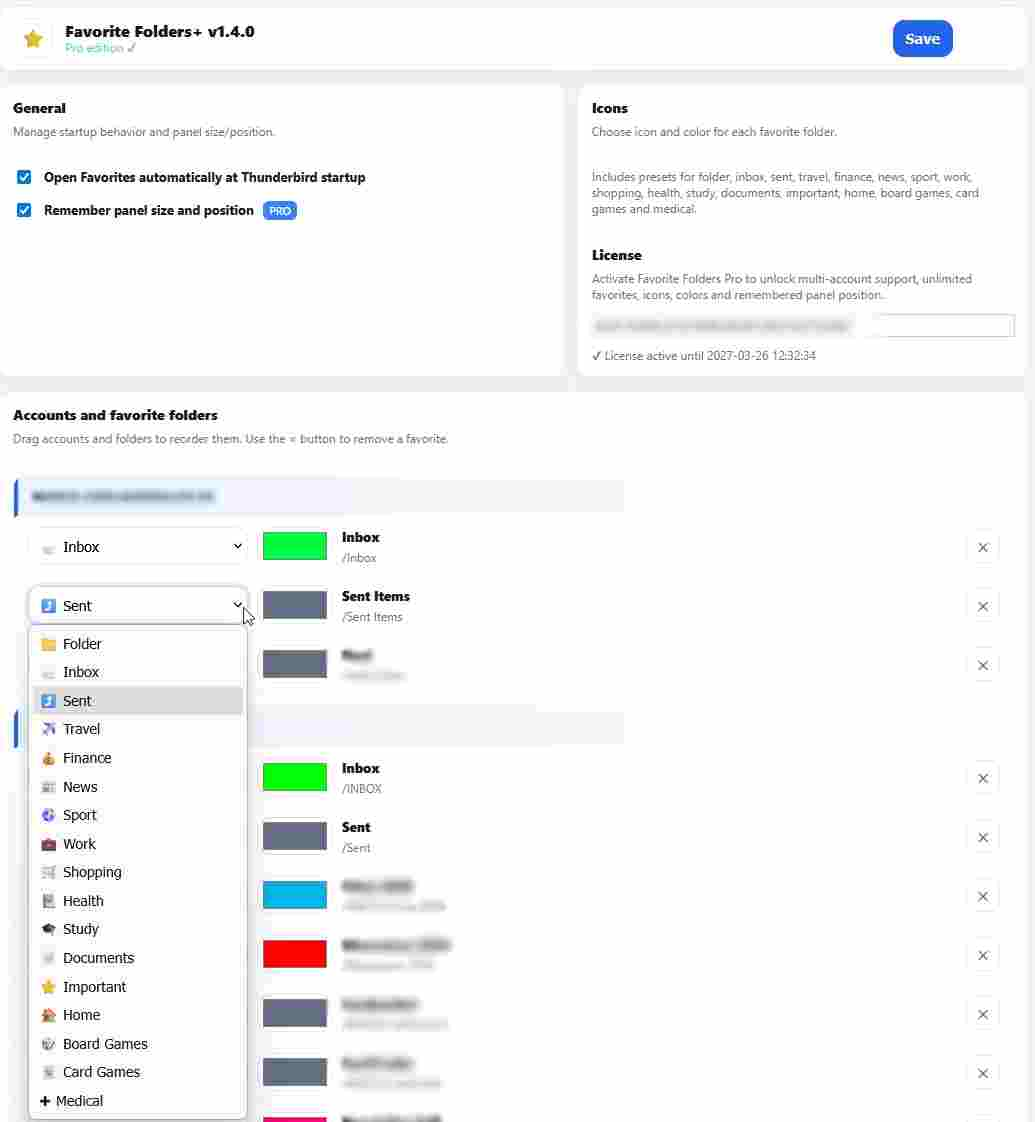Image resolution: width=1035 pixels, height=1122 pixels.
Task: Click the Travel airplane icon in dropdown
Action: [x=48, y=730]
